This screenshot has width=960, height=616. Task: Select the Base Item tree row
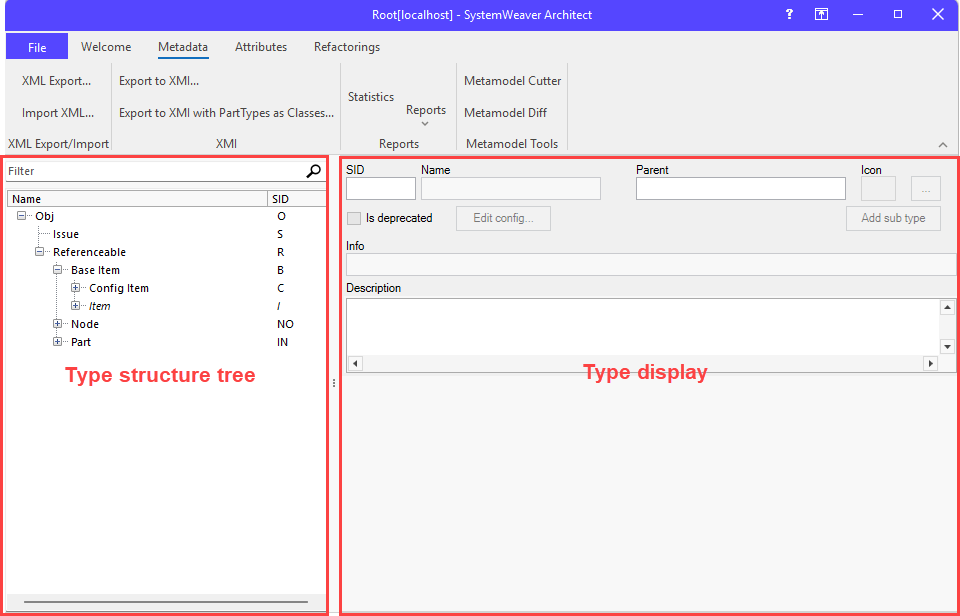[x=95, y=270]
